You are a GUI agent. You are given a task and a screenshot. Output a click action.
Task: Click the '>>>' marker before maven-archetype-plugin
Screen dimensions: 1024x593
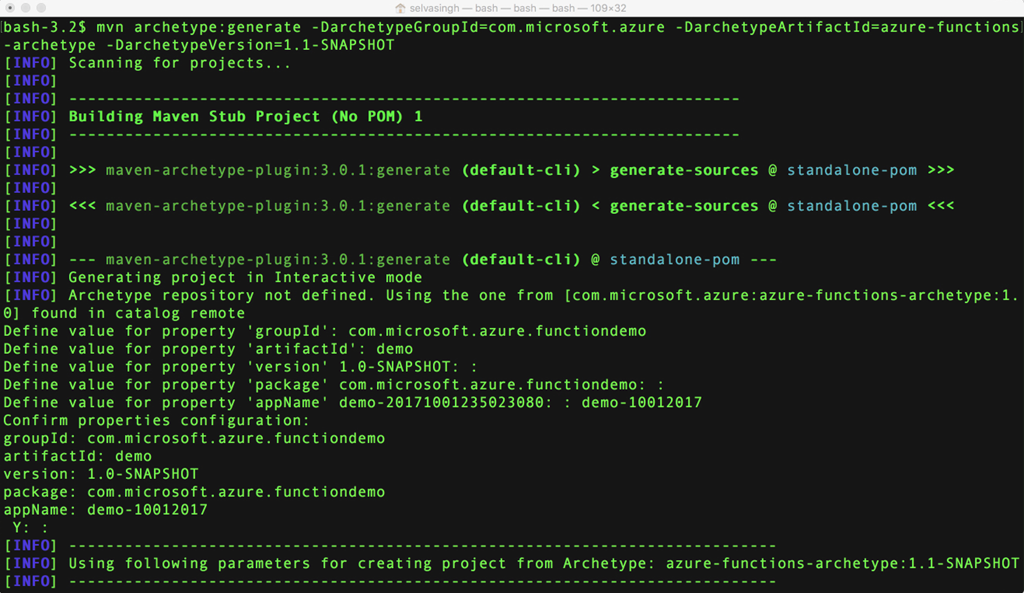click(x=82, y=170)
